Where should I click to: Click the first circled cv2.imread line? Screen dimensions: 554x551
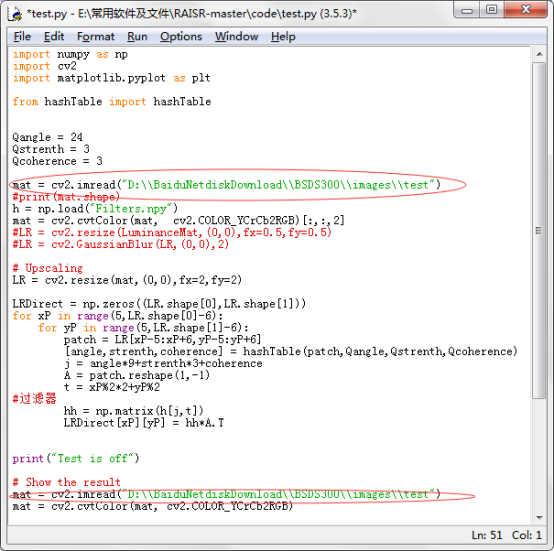pos(226,184)
